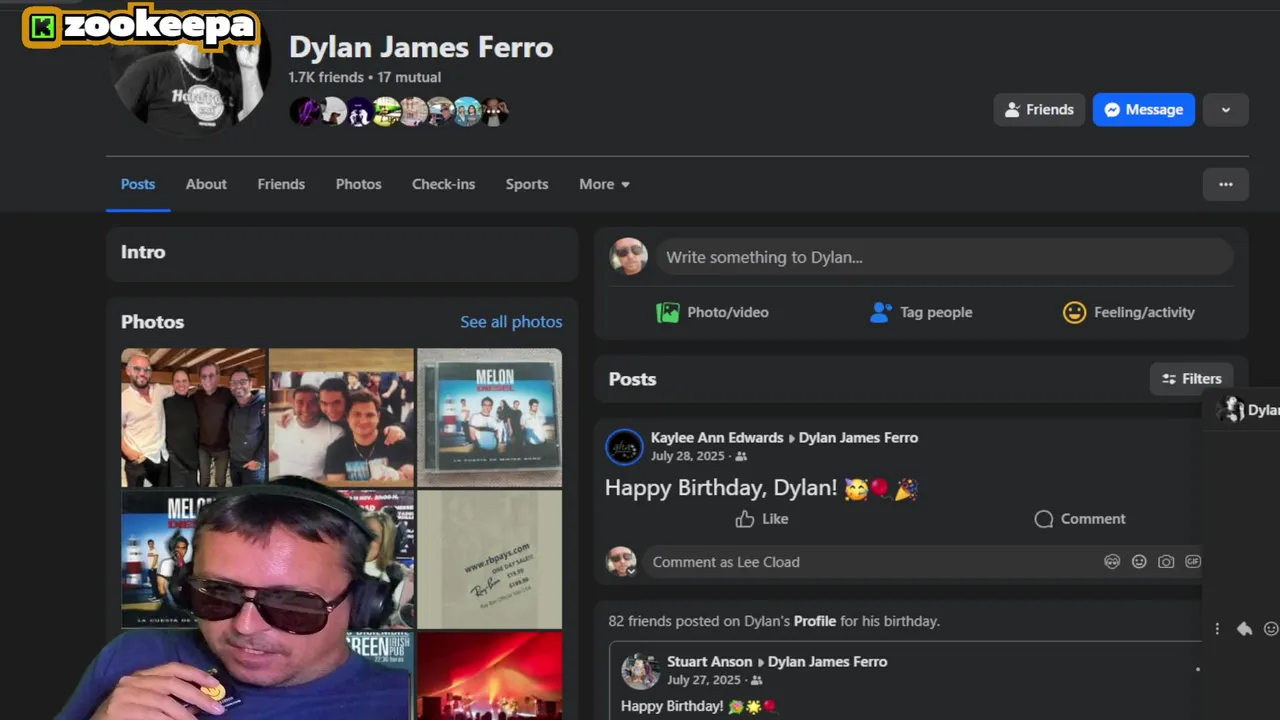Choose Tag people option
1280x720 pixels.
[921, 312]
